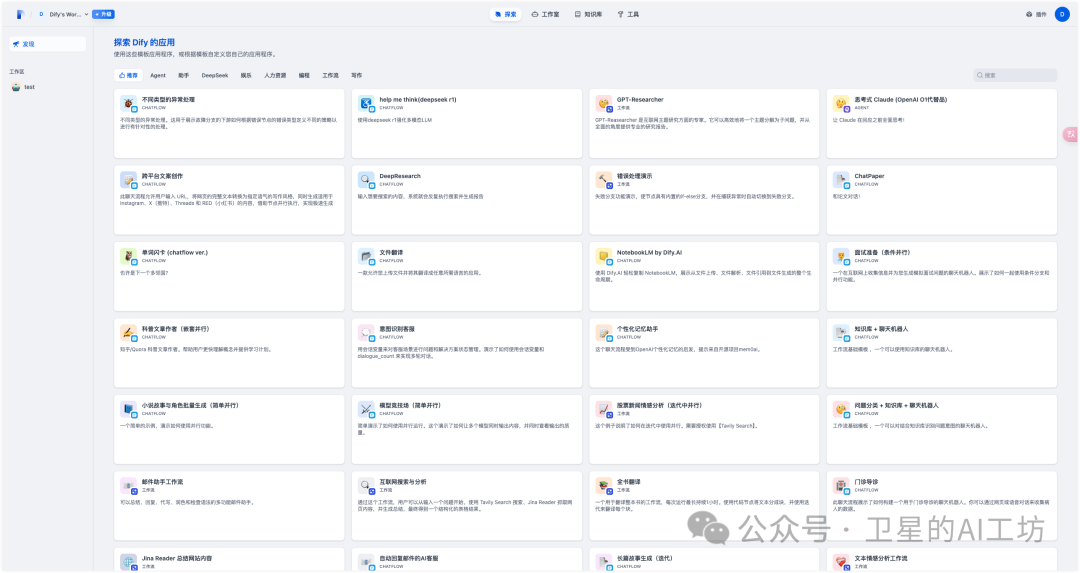The height and width of the screenshot is (573, 1080).
Task: Click the bug icon of 不同类型的异常处理
Action: click(129, 104)
